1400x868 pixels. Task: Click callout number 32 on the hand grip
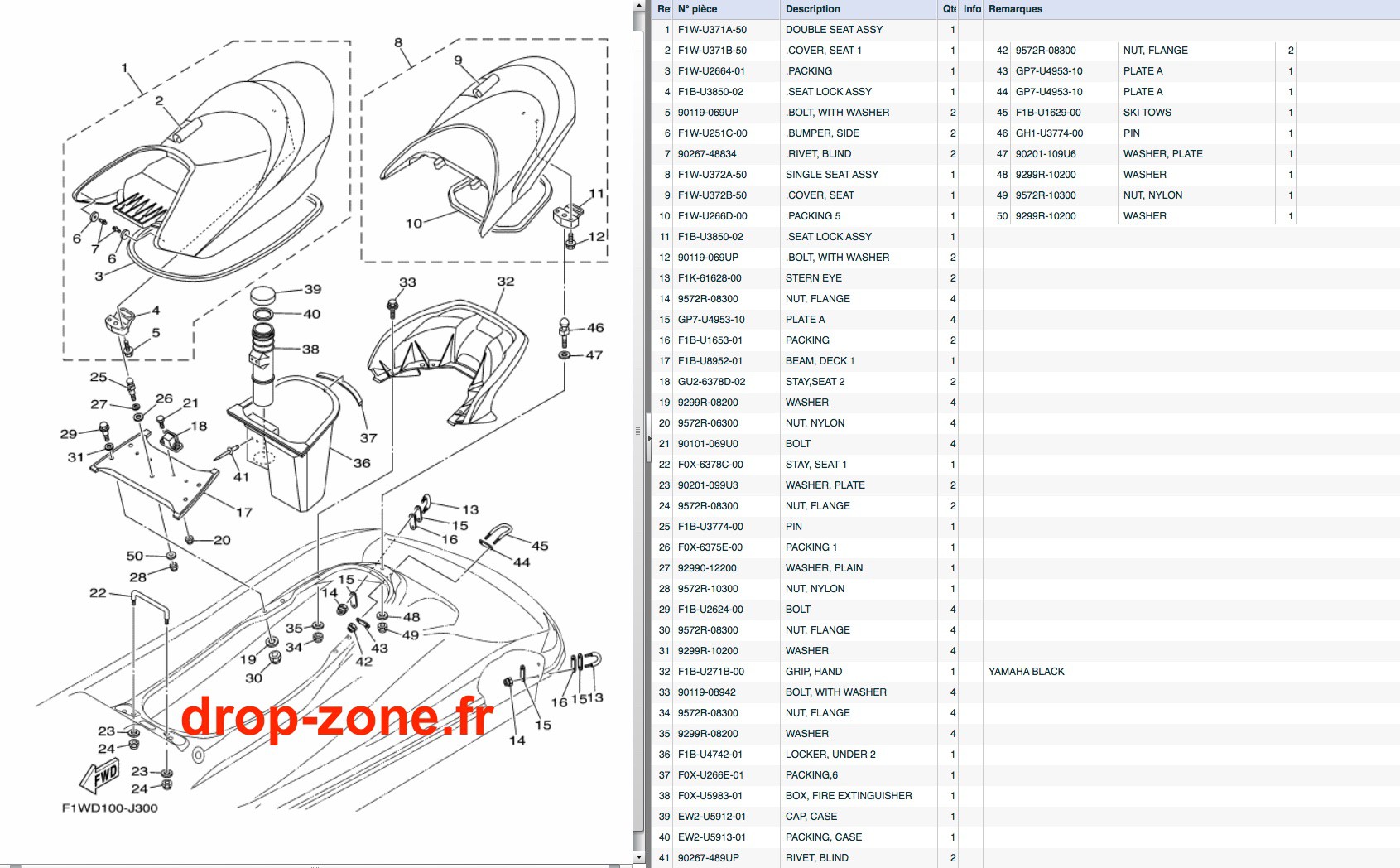click(x=505, y=282)
